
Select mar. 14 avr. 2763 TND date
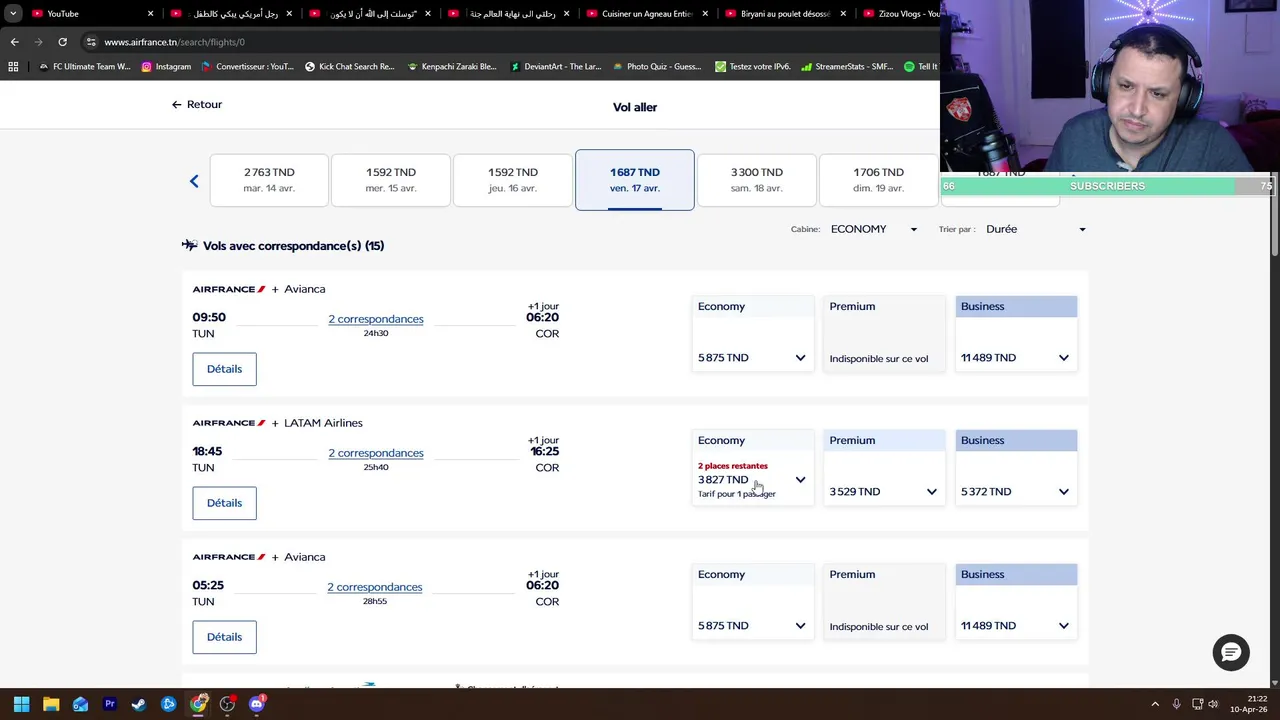pyautogui.click(x=269, y=180)
